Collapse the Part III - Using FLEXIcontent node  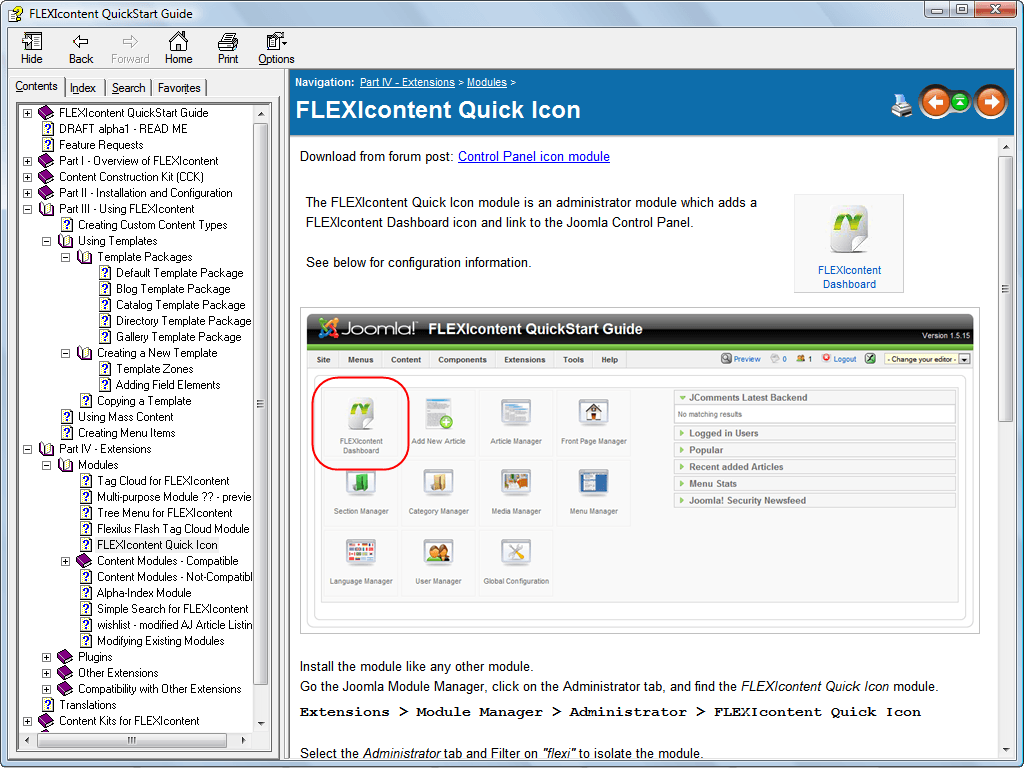click(27, 209)
